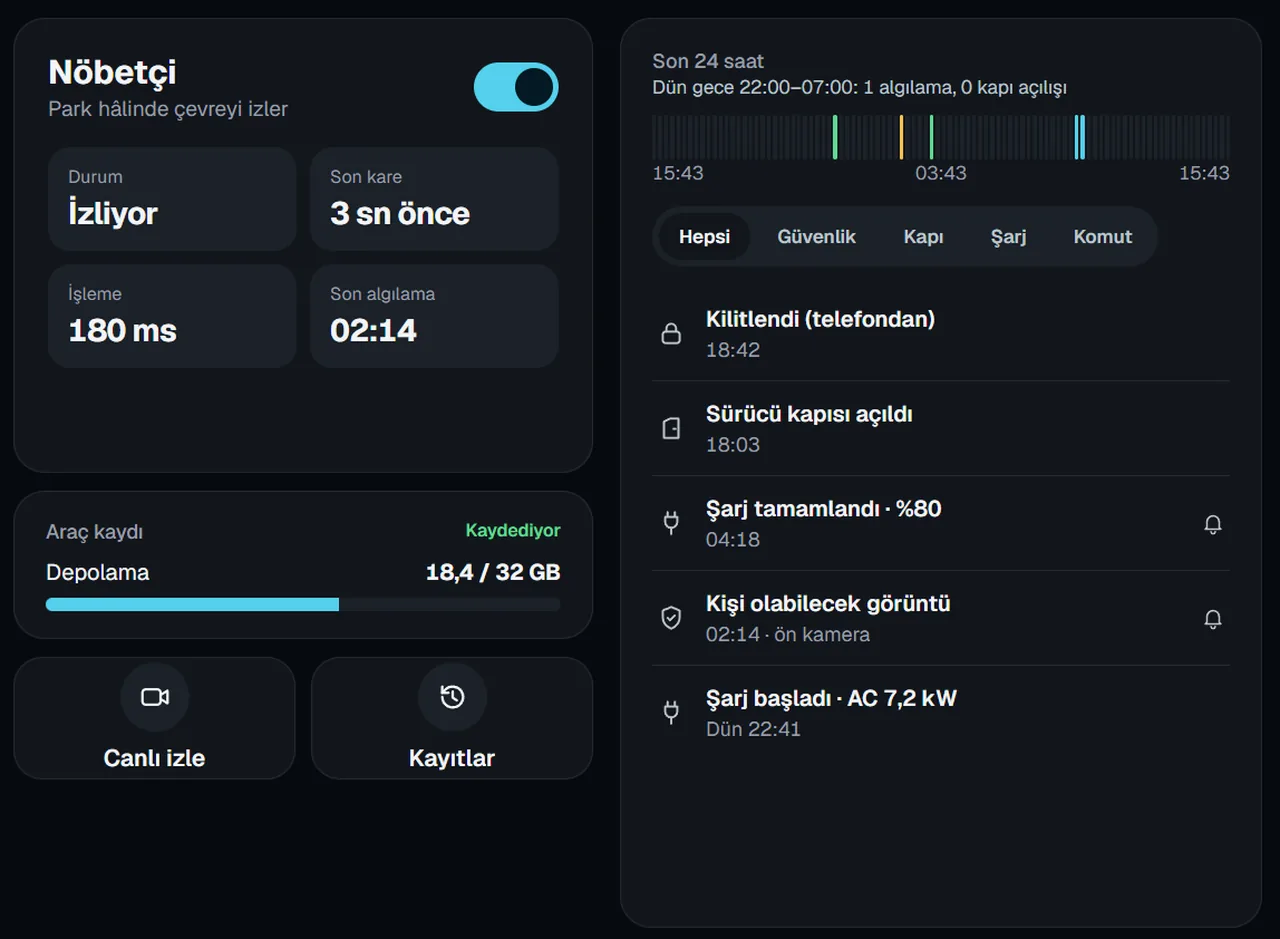
Task: Click the Depolama storage progress bar
Action: [x=303, y=604]
